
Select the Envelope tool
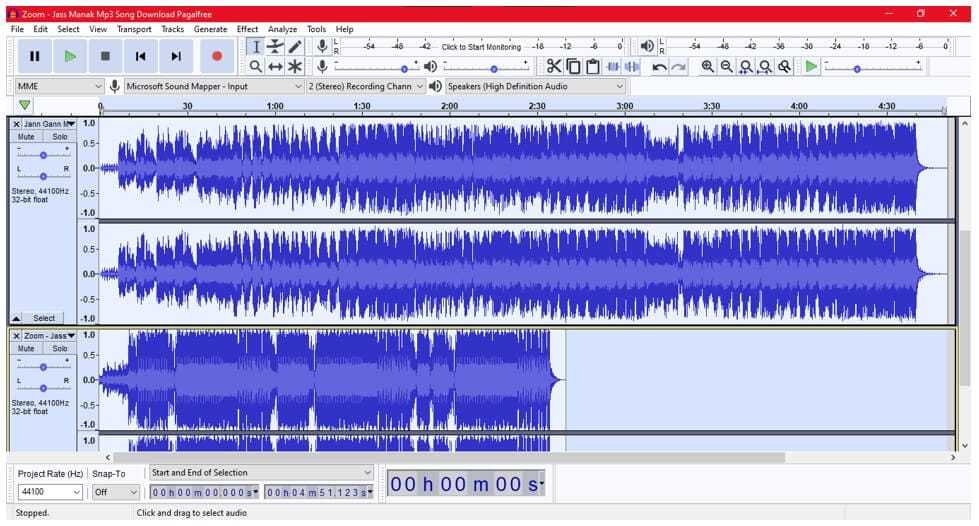275,46
